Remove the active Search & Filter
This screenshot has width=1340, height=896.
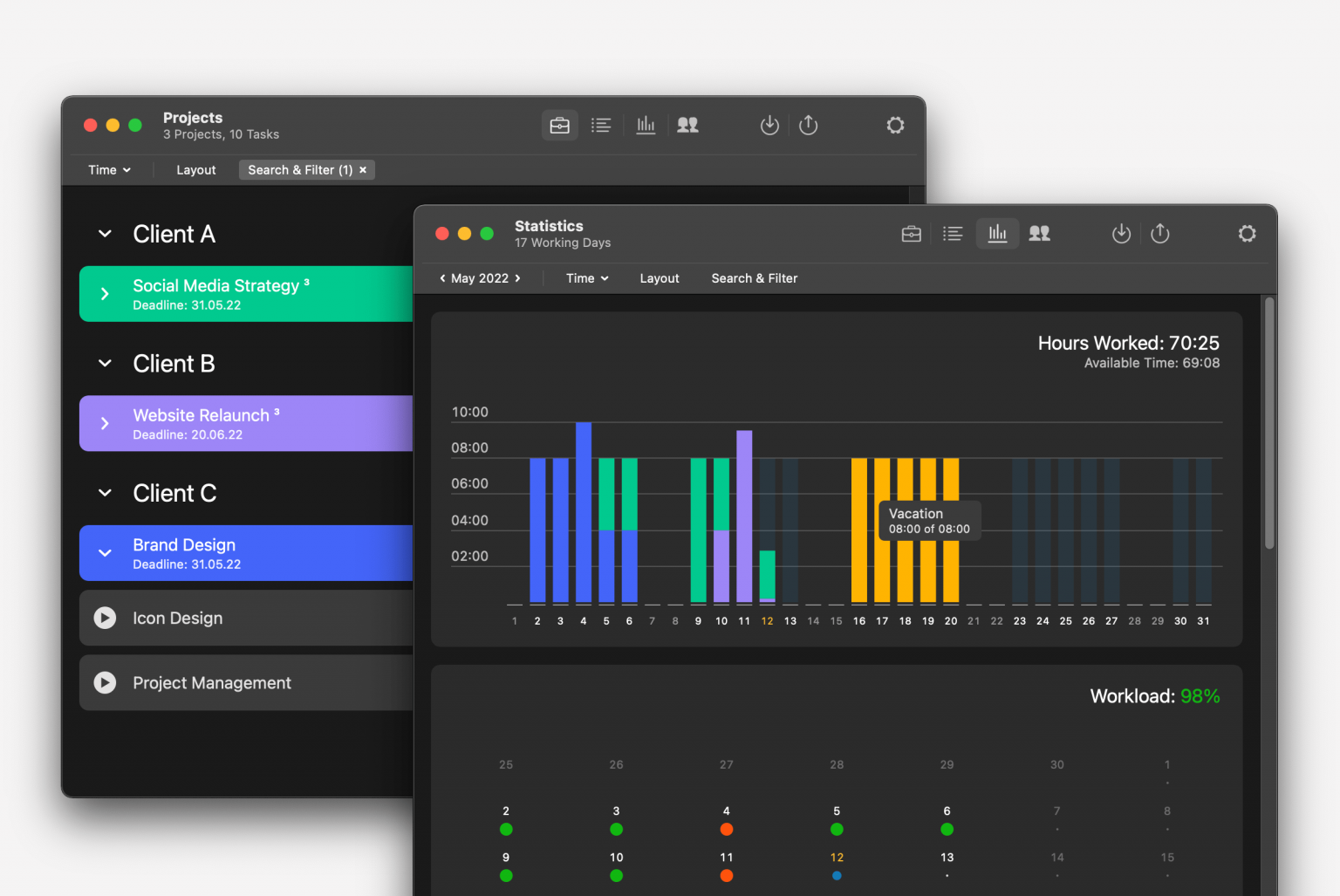[x=363, y=169]
